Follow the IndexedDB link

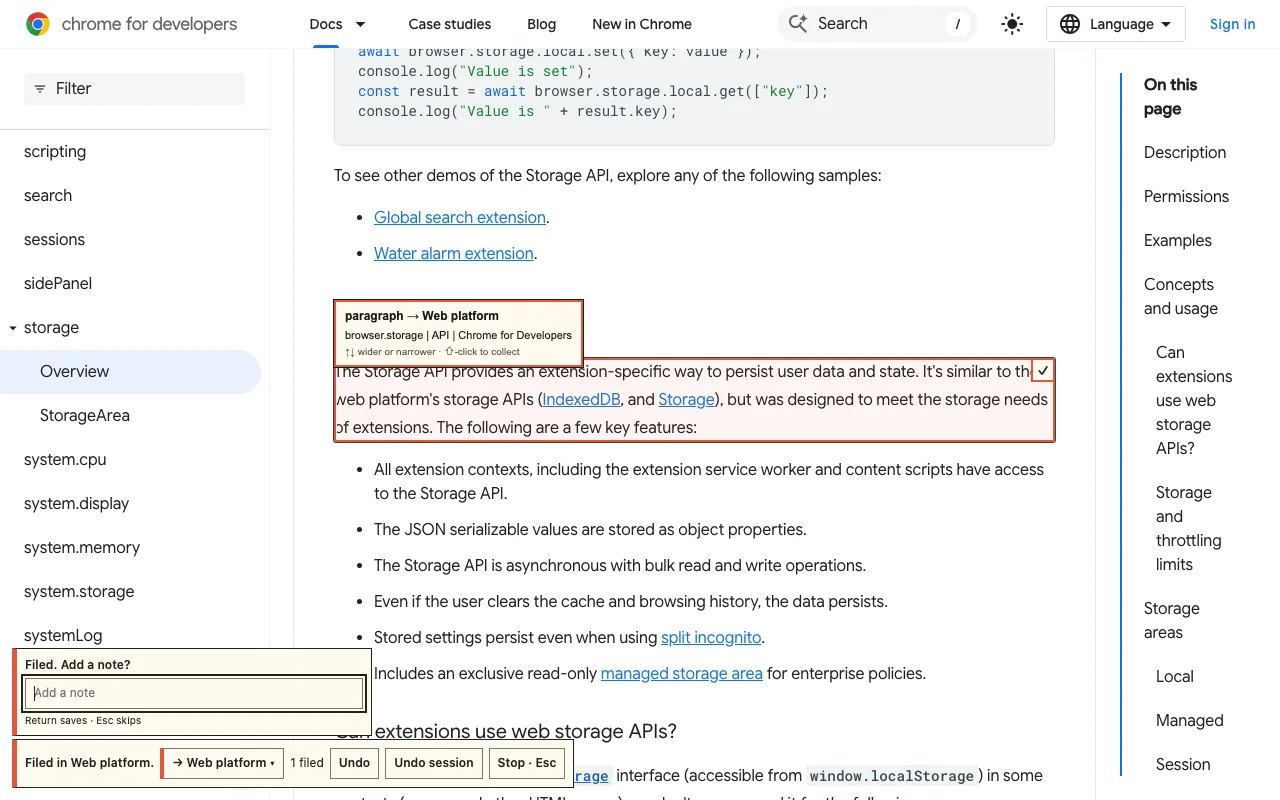[581, 400]
